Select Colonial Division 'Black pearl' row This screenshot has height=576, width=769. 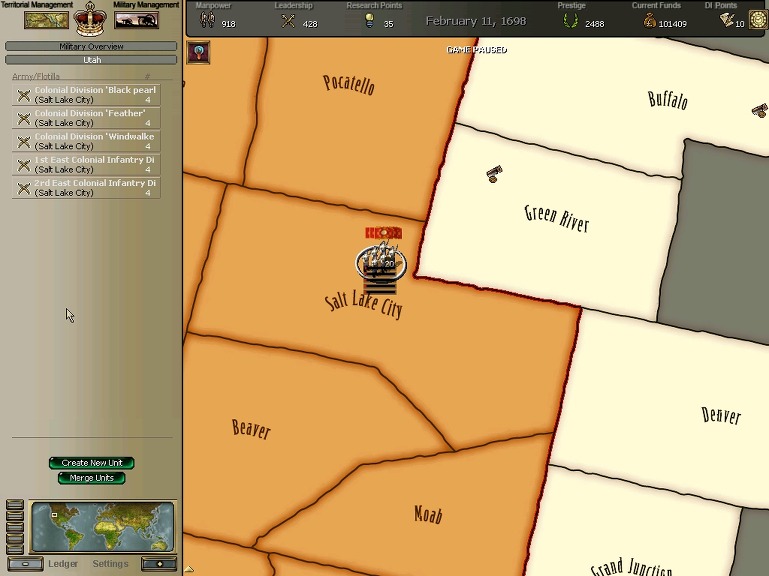(x=86, y=95)
